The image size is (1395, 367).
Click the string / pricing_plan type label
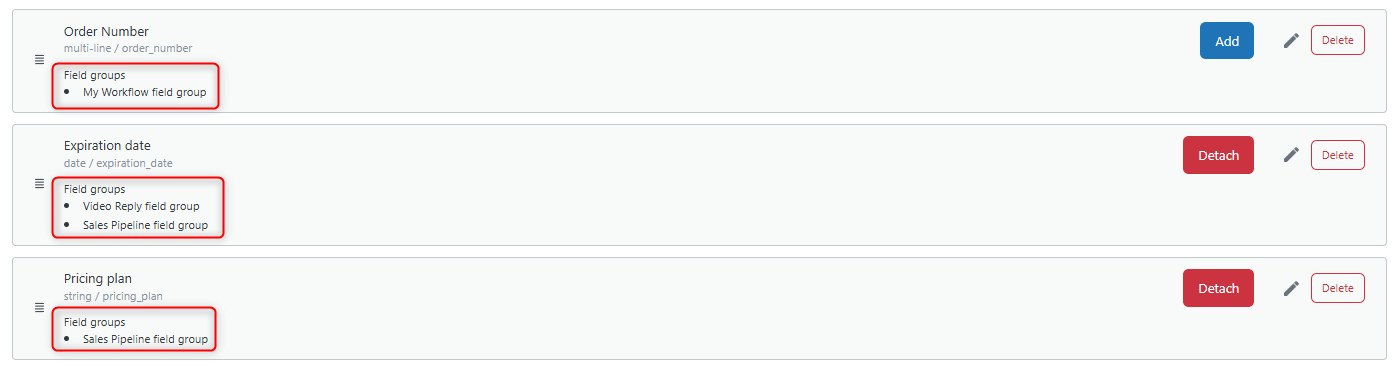[x=113, y=296]
